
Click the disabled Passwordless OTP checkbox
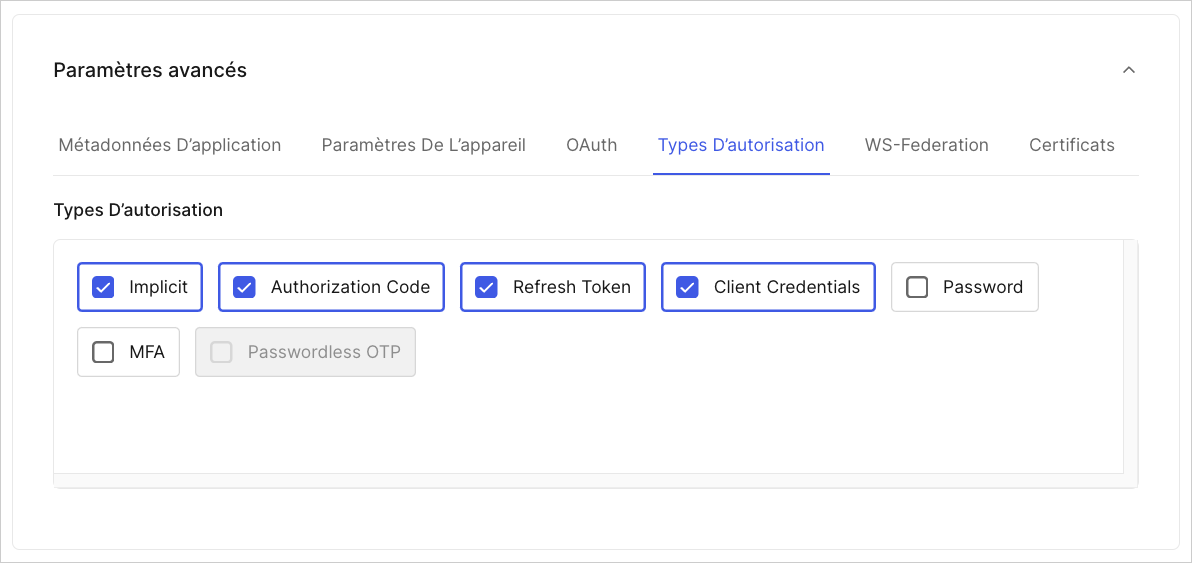coord(221,352)
